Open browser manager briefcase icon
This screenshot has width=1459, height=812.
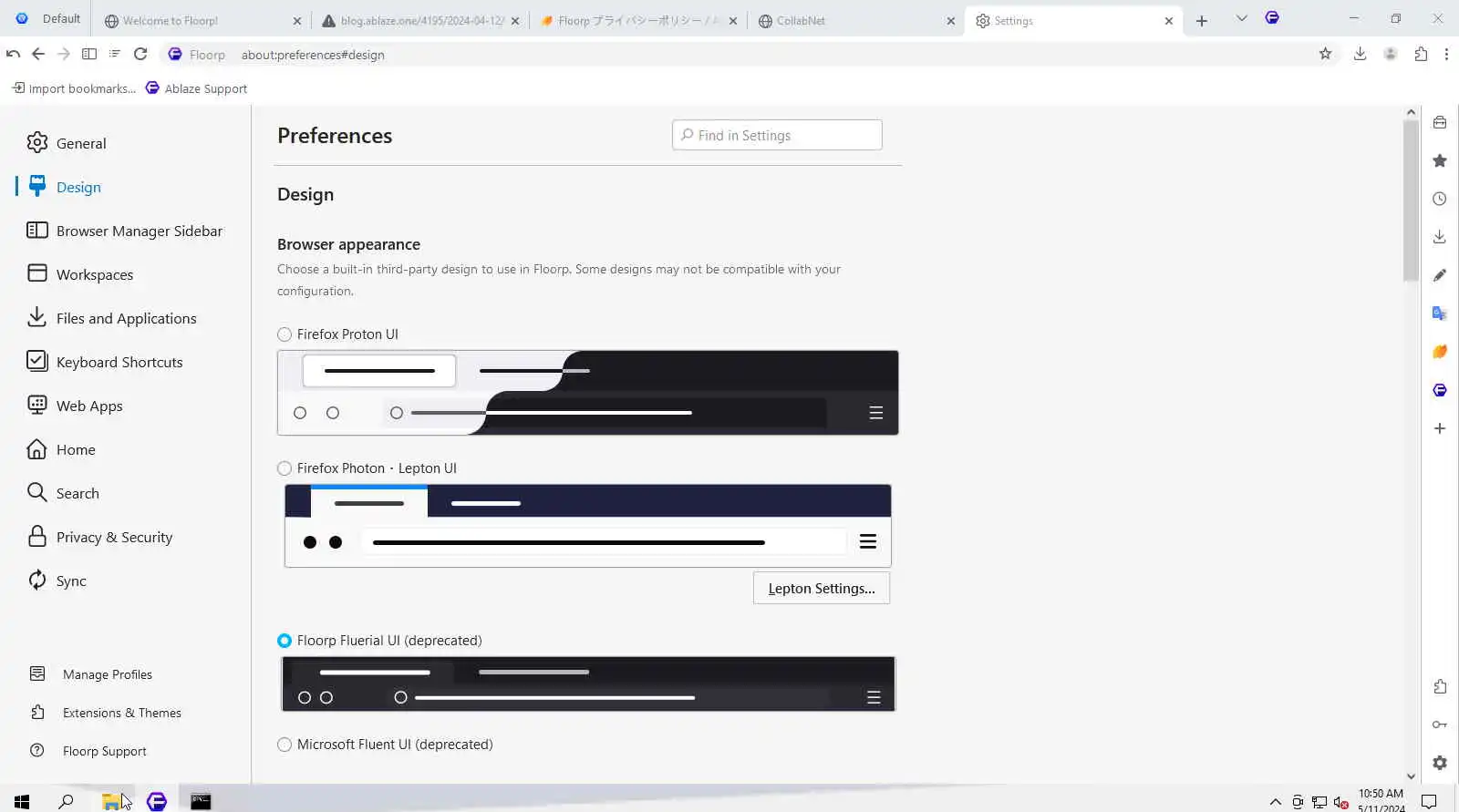1440,122
